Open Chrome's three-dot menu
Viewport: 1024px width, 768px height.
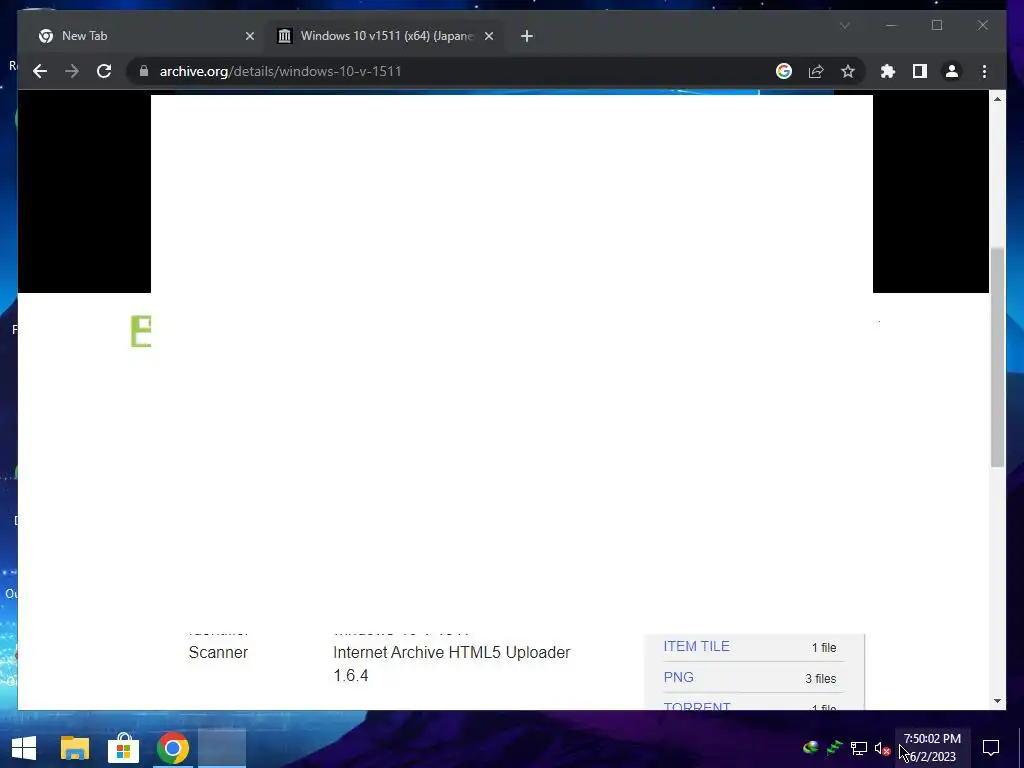pos(984,71)
